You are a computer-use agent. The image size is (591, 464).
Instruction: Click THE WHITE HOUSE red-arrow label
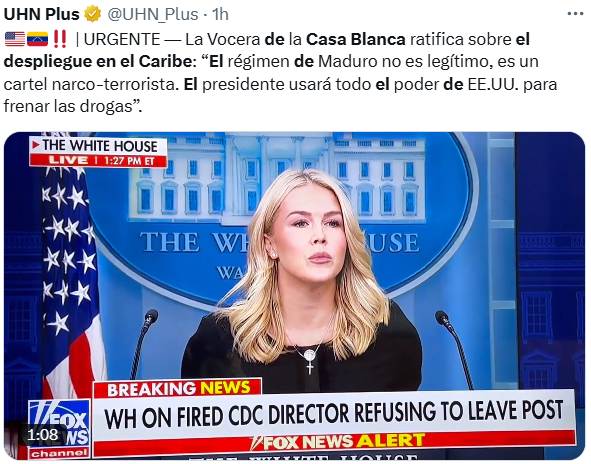coord(98,145)
